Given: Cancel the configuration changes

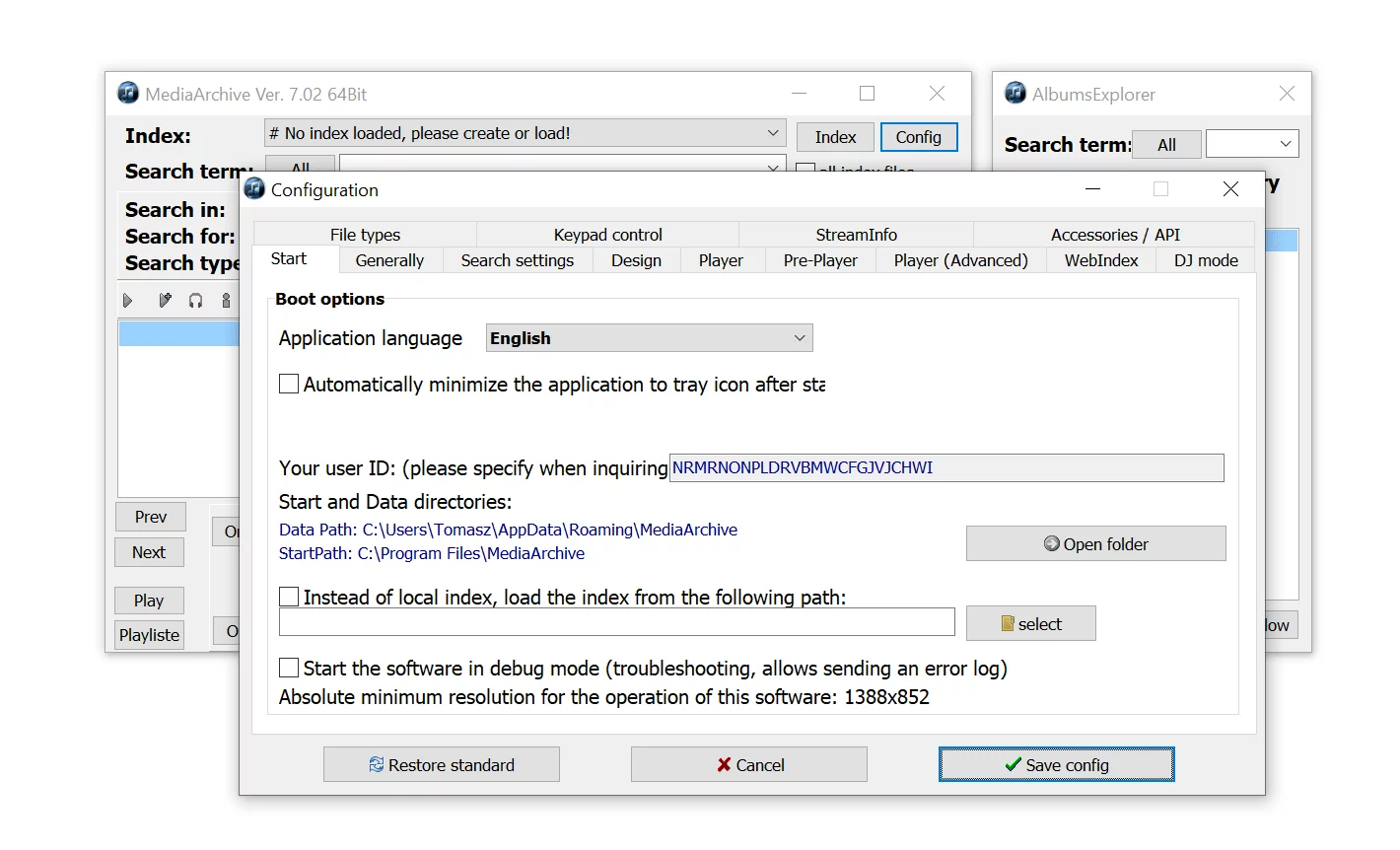Looking at the screenshot, I should tap(749, 764).
